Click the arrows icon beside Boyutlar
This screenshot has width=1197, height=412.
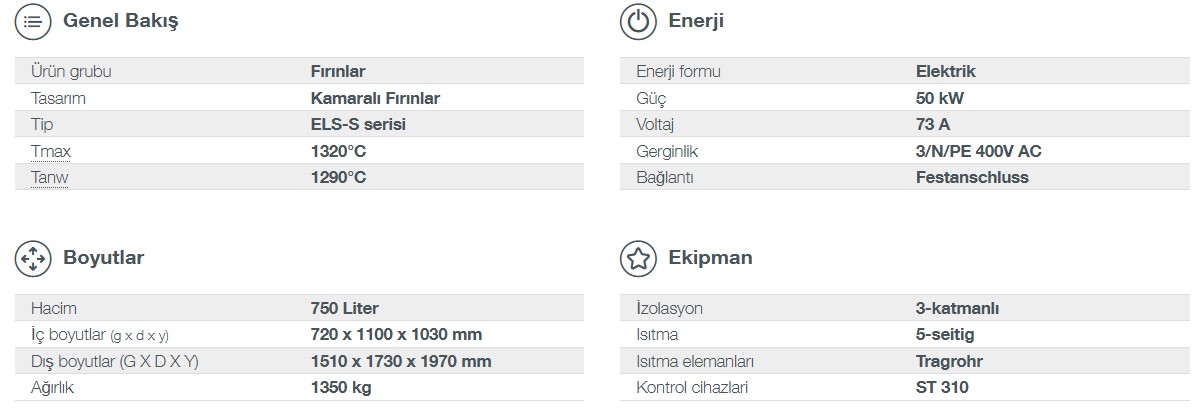tap(33, 259)
